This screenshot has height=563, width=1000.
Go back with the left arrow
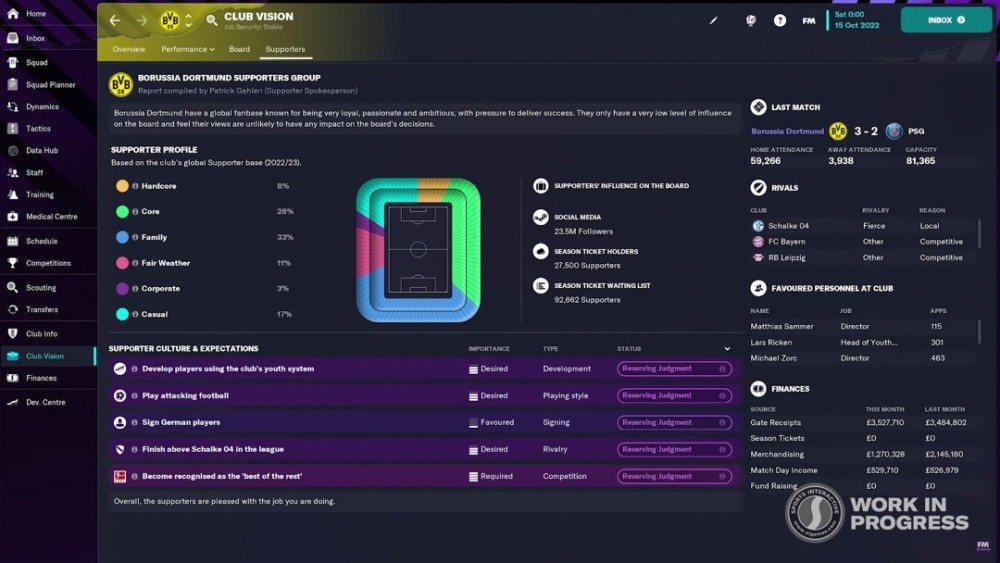coord(115,20)
